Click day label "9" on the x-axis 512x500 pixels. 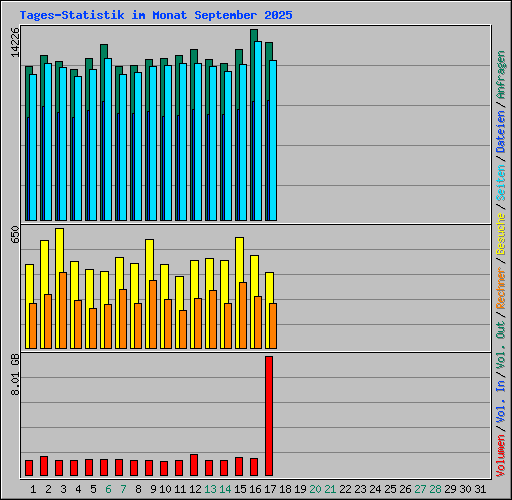click(153, 489)
